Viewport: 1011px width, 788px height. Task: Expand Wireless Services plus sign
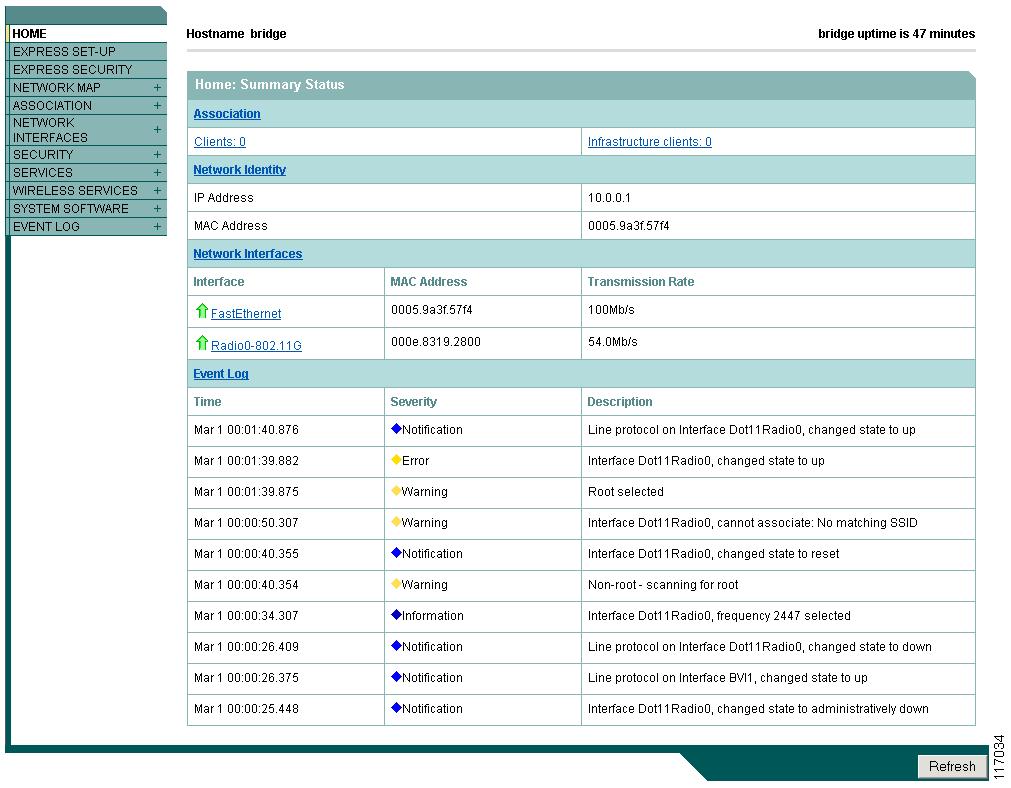pos(157,190)
